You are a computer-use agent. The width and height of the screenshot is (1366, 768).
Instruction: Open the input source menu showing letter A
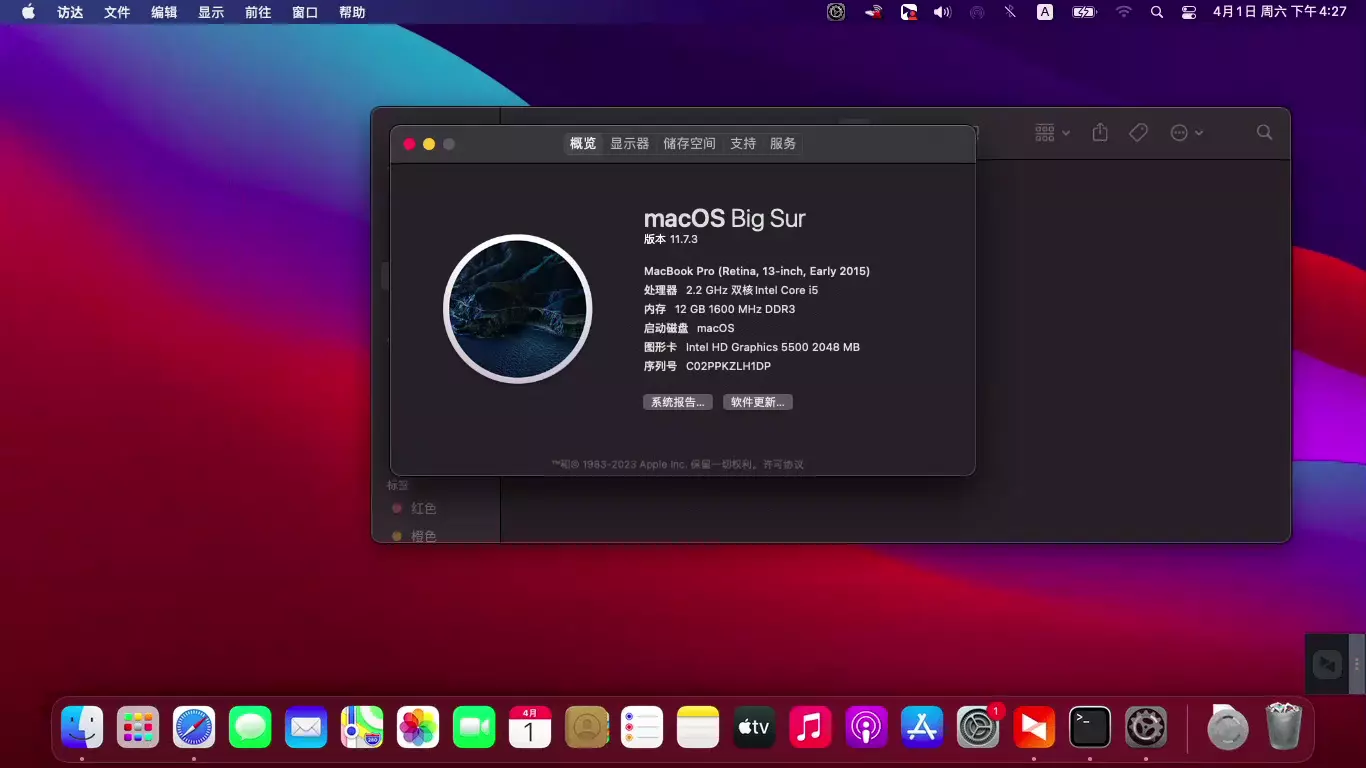point(1044,12)
